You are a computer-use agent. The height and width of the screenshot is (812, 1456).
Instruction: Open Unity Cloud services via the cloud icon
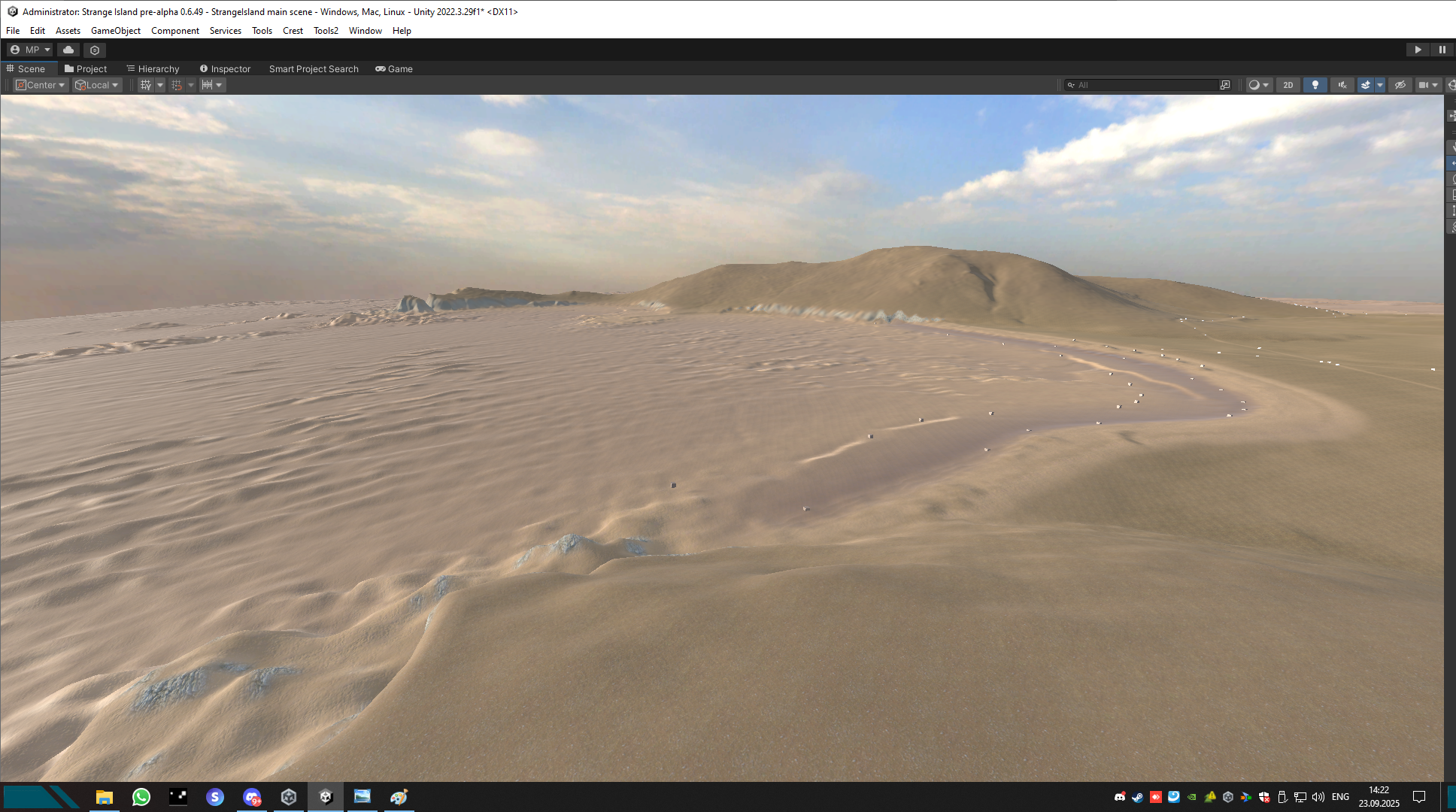tap(68, 49)
